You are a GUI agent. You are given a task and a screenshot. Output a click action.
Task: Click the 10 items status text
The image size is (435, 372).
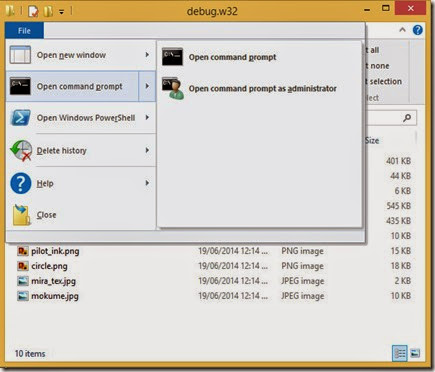[x=30, y=354]
